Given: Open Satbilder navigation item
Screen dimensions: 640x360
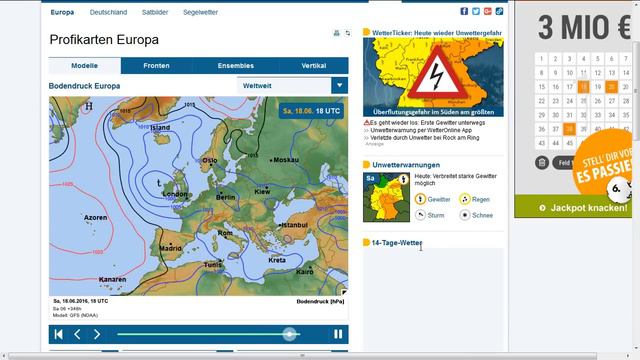Looking at the screenshot, I should click(x=155, y=12).
